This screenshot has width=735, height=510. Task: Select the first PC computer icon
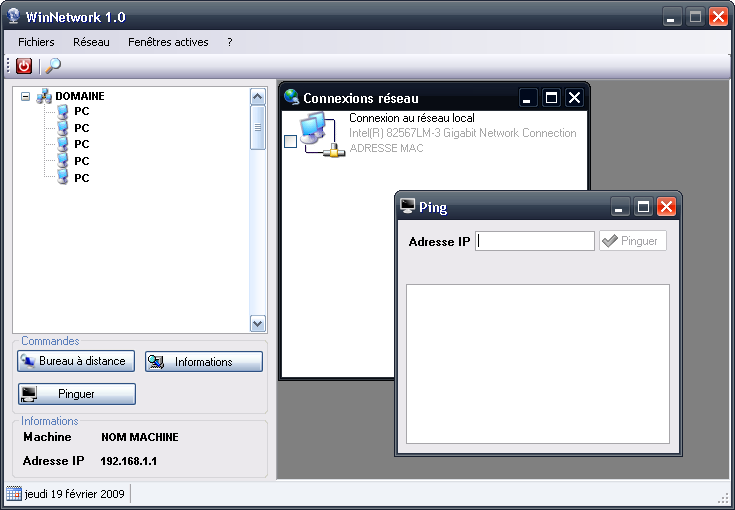63,112
